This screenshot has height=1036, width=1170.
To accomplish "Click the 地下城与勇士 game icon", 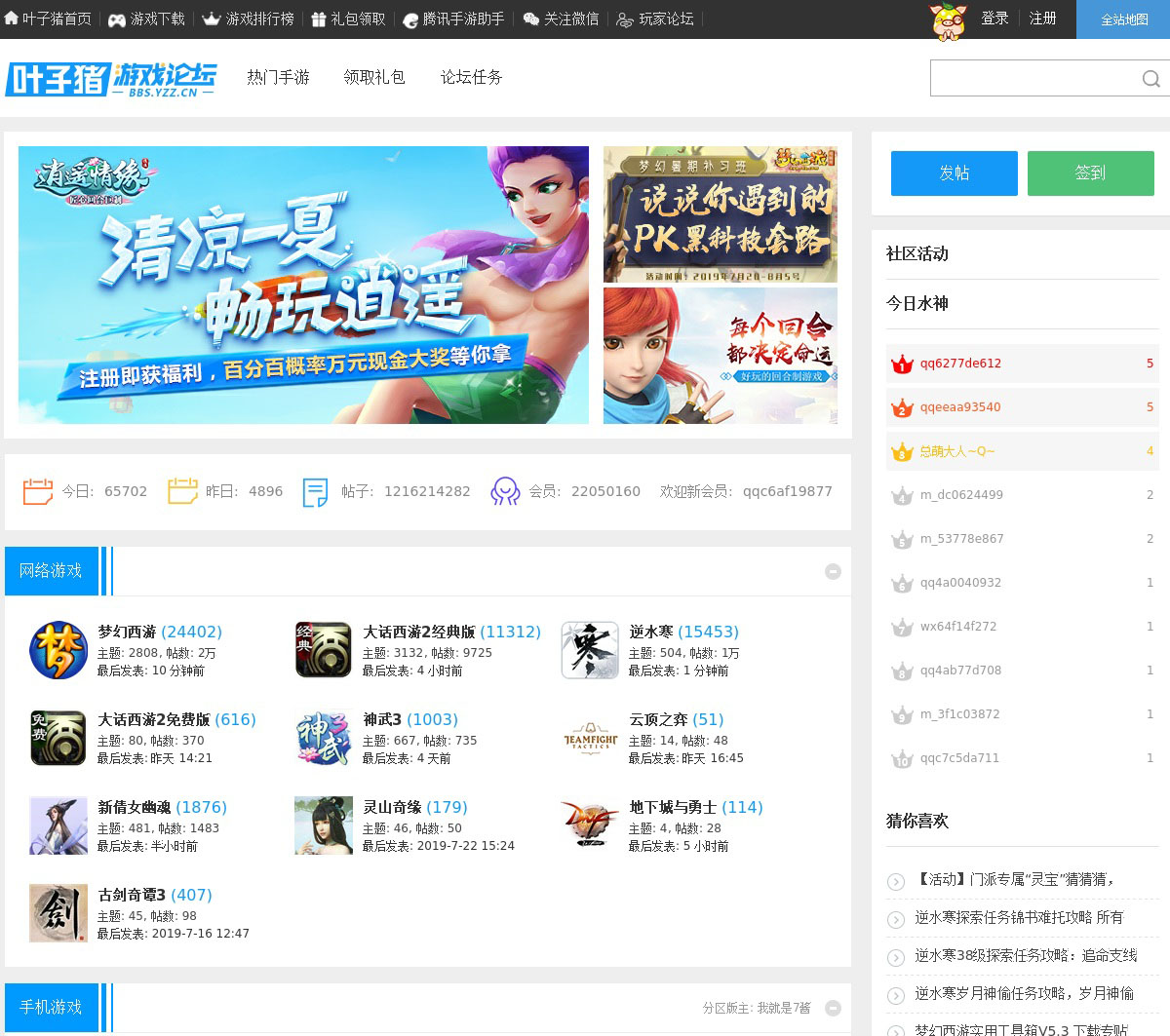I will pyautogui.click(x=590, y=825).
